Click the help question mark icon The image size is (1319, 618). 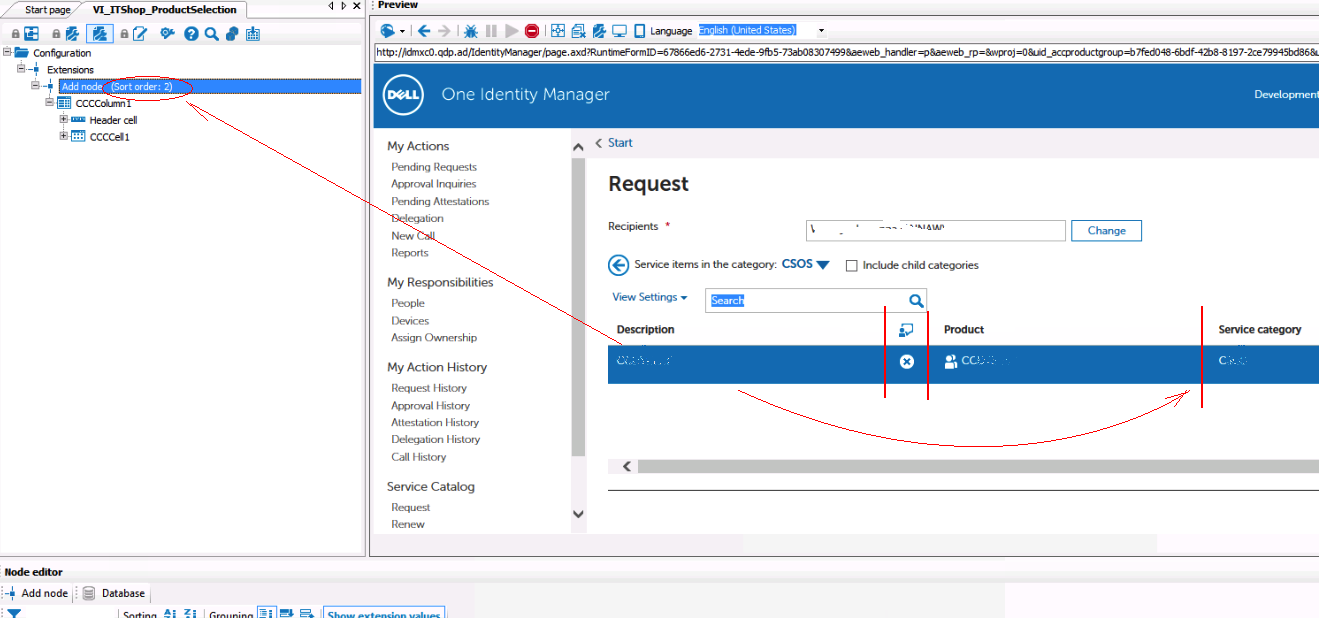click(191, 34)
